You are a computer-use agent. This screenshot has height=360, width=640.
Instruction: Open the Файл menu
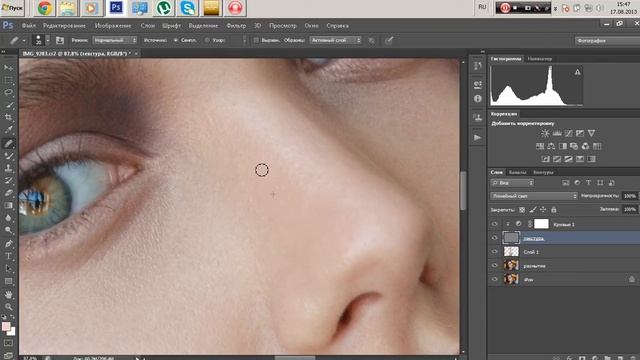click(29, 26)
